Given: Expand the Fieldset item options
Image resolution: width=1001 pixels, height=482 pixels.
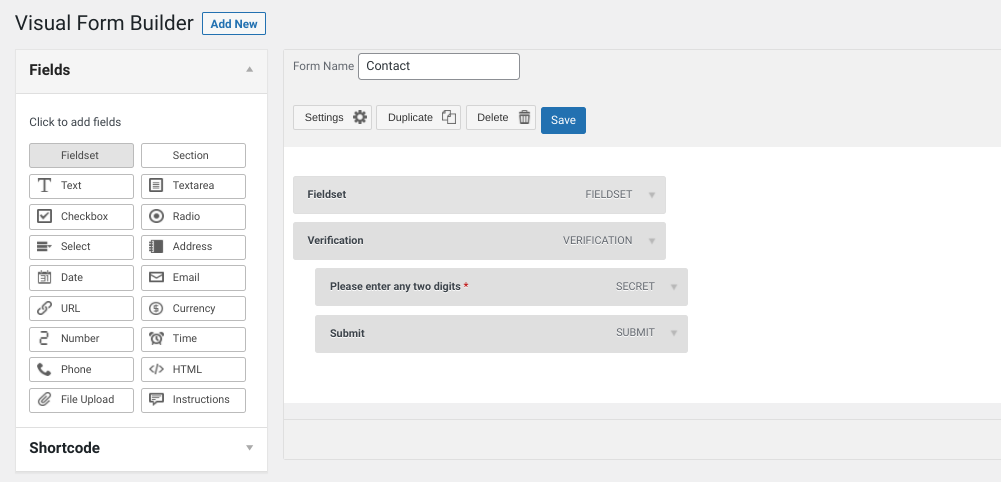Looking at the screenshot, I should pos(652,195).
